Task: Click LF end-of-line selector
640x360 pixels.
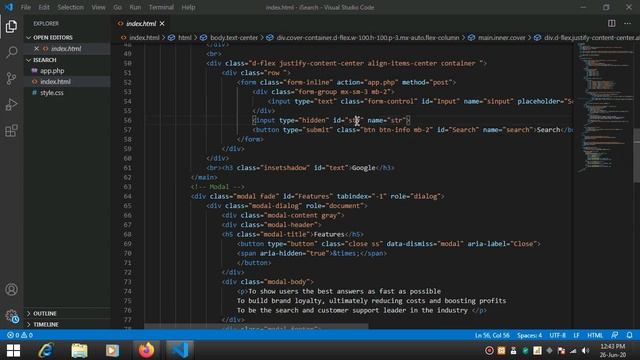Action: click(576, 335)
